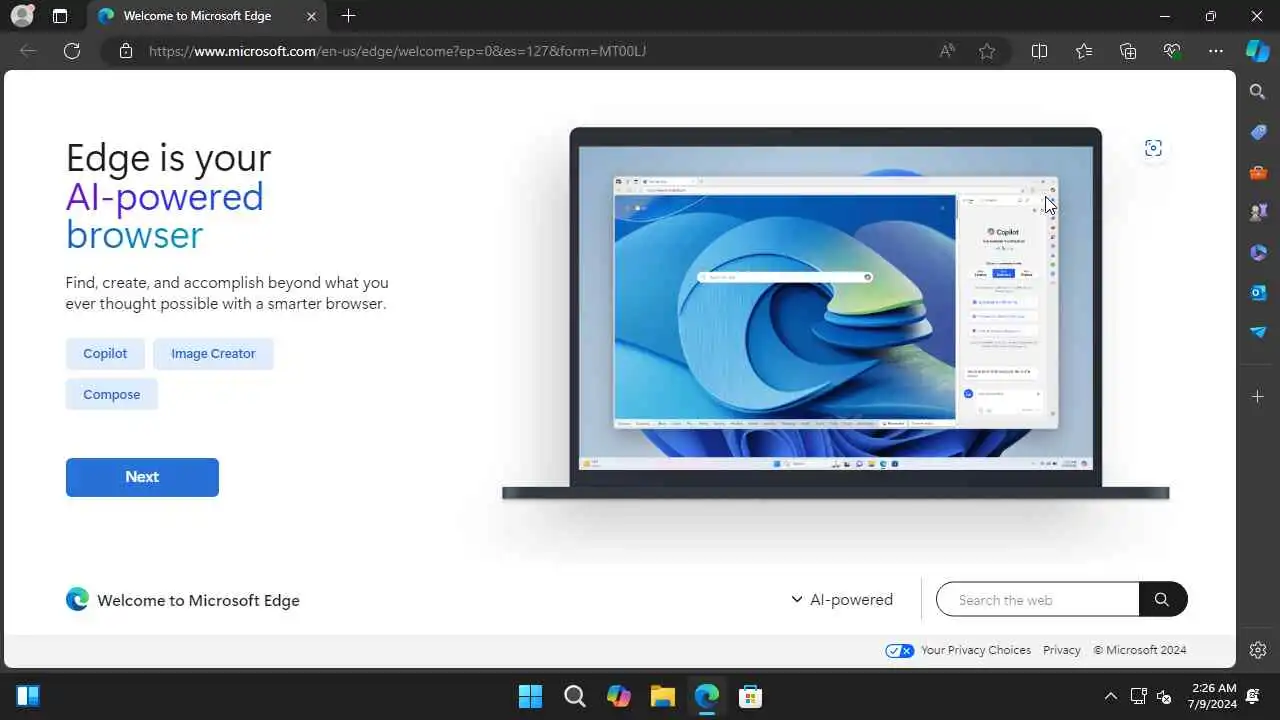Image resolution: width=1280 pixels, height=720 pixels.
Task: Select the Copilot feature chip
Action: [x=105, y=354]
